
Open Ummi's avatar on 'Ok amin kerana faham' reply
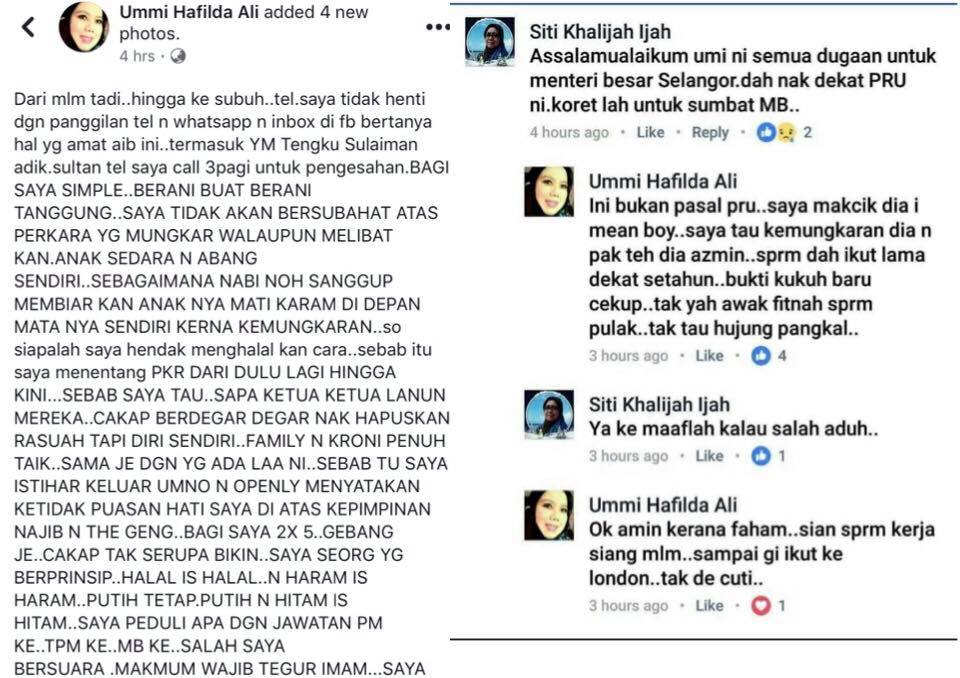549,515
